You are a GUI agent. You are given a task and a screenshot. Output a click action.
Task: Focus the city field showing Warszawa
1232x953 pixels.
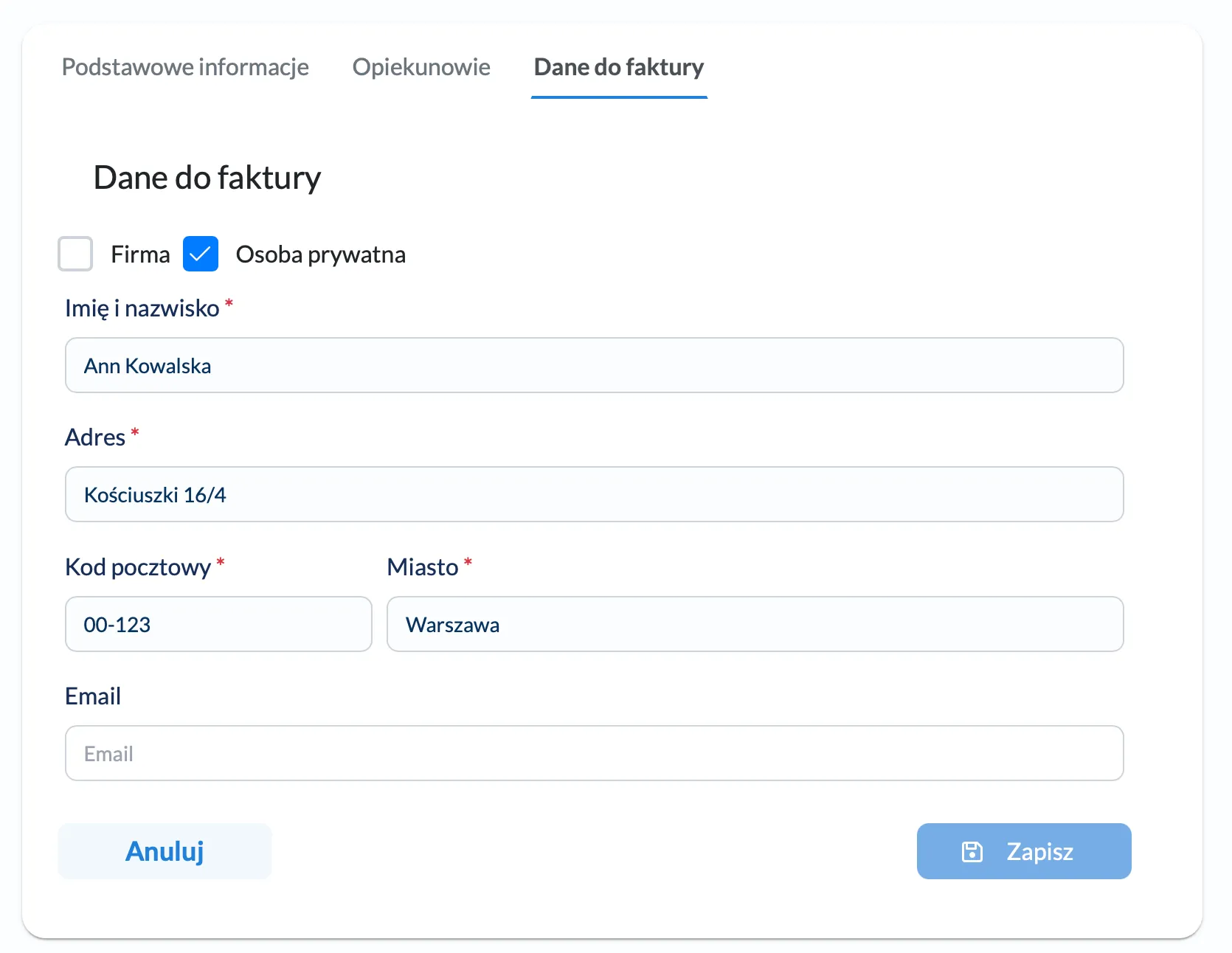coord(755,624)
